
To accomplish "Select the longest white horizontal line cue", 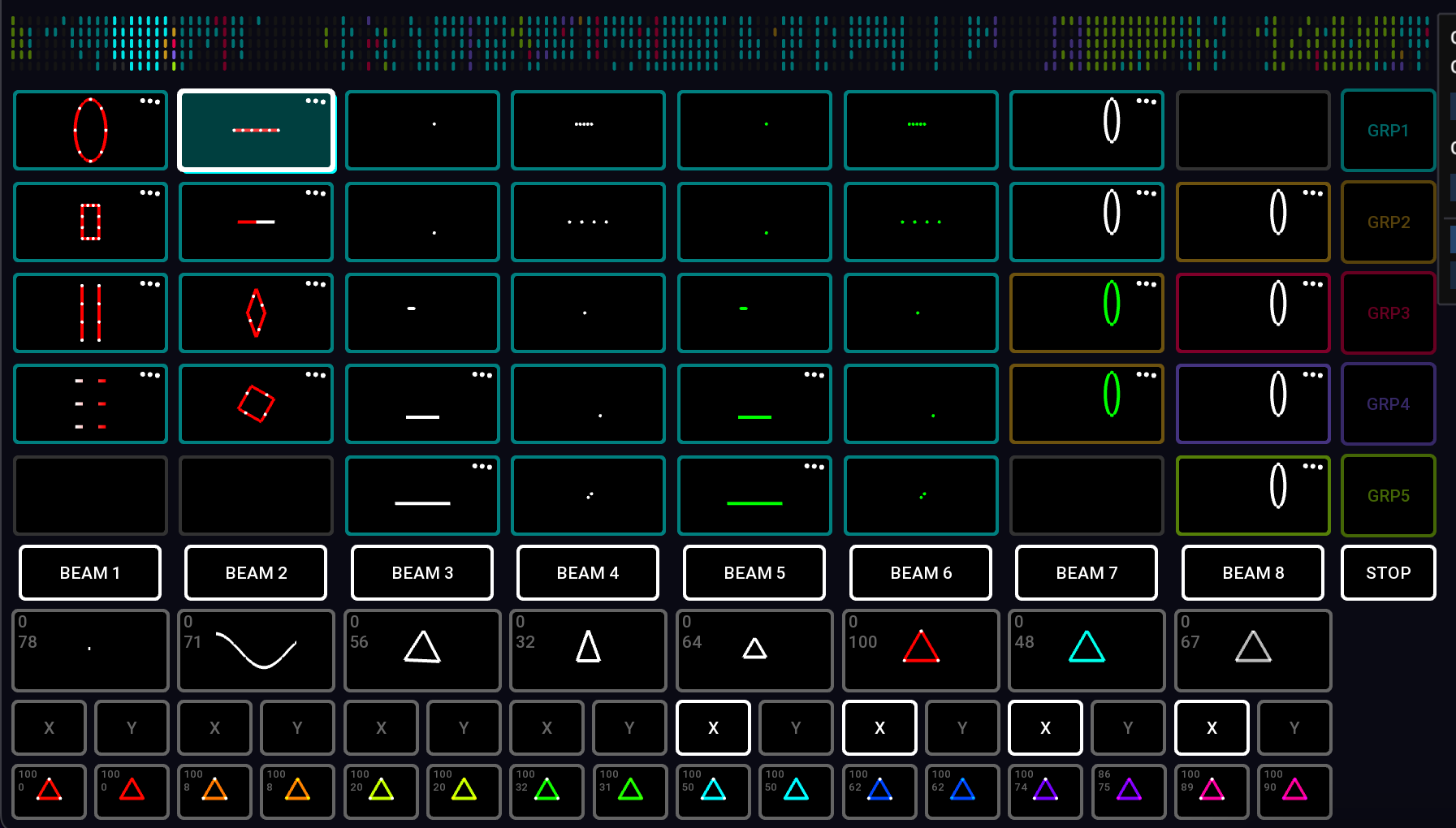I will click(x=422, y=496).
